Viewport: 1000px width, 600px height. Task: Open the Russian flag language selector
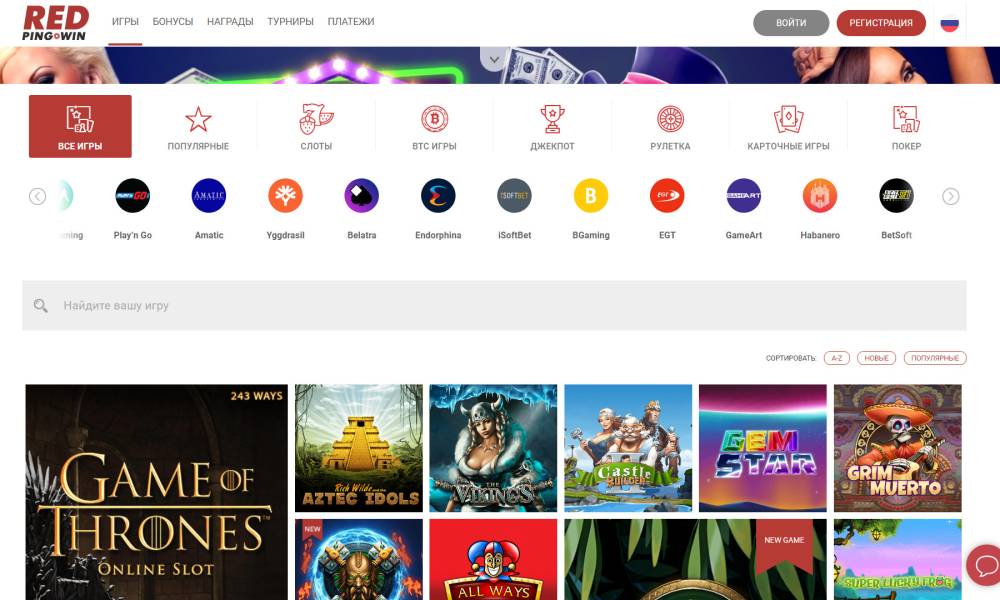tap(950, 24)
